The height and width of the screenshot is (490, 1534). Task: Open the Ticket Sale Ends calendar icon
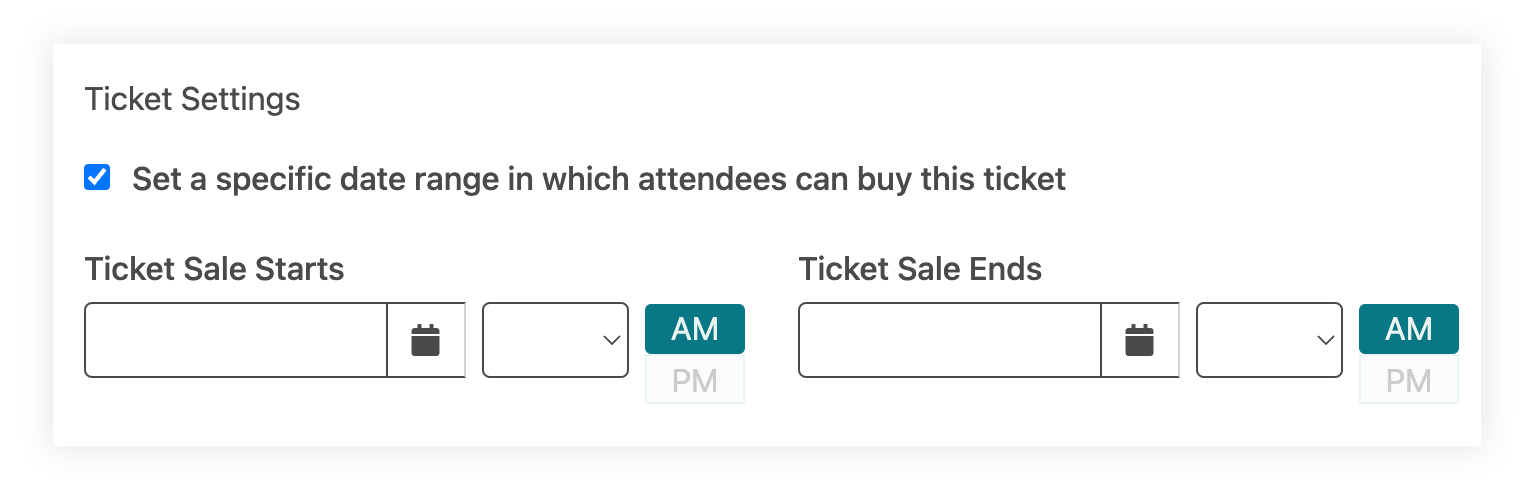(1140, 340)
